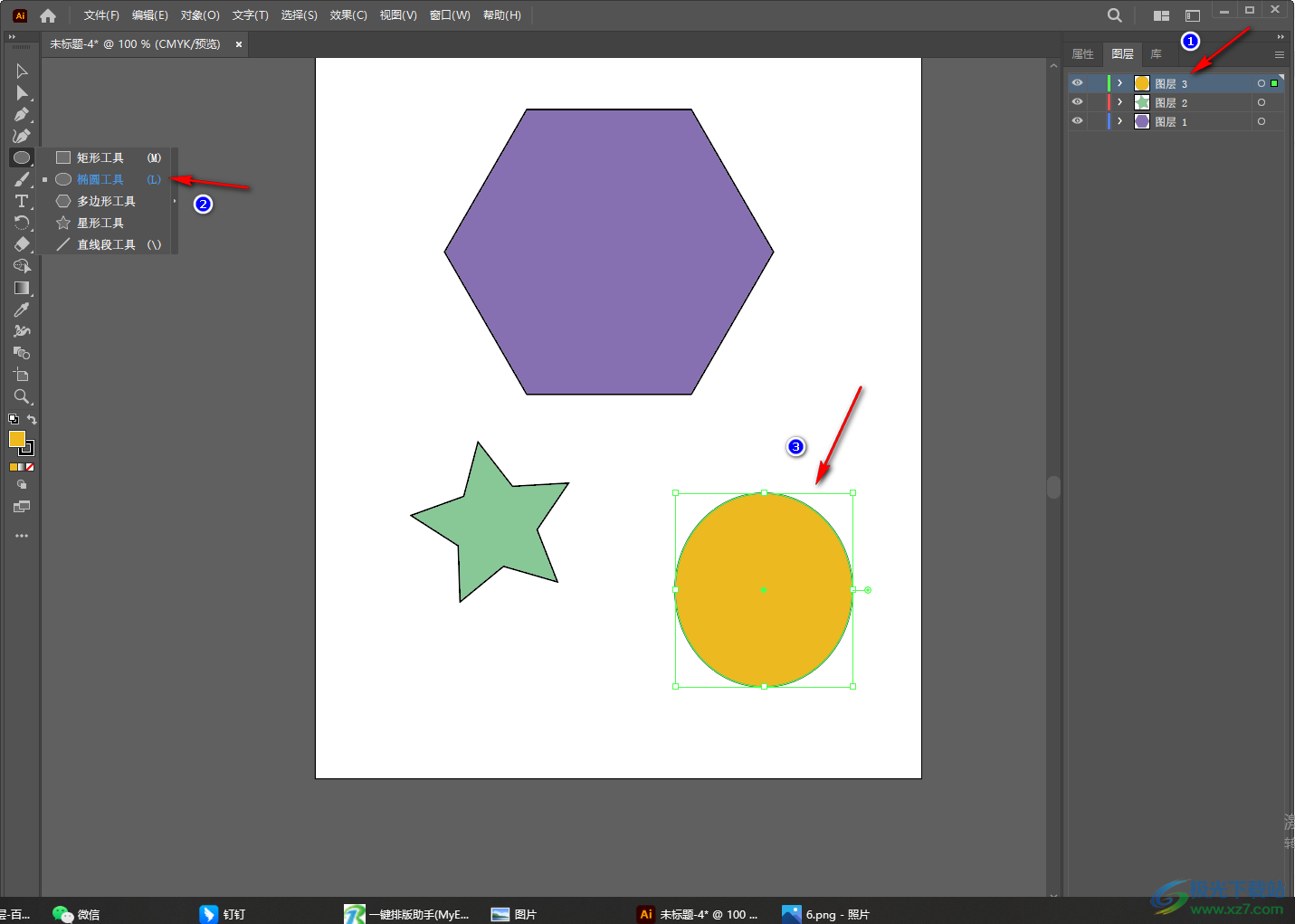Open 对象(O) menu

tap(200, 15)
